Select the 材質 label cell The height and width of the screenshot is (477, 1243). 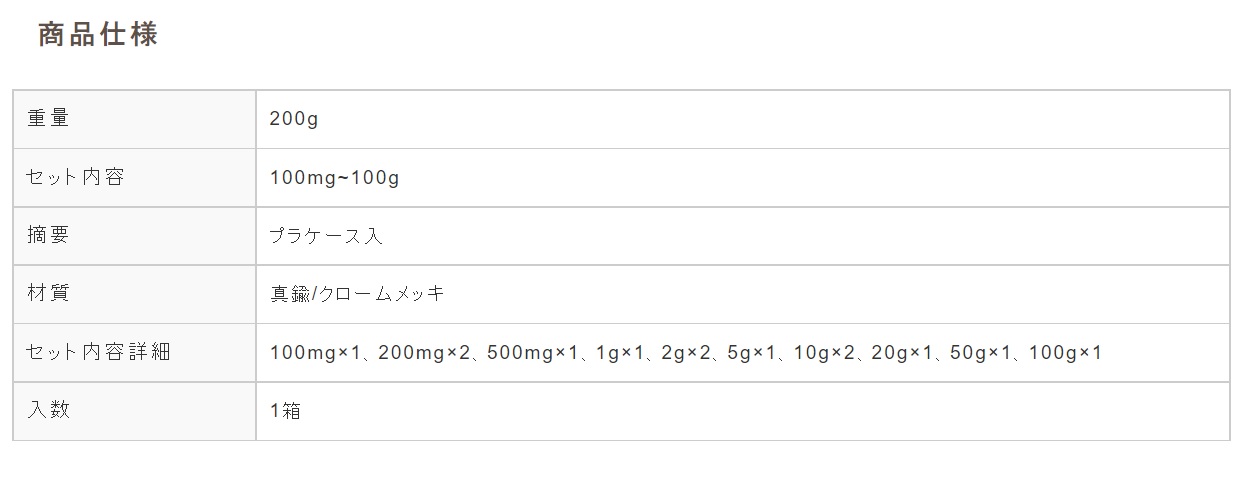(x=134, y=294)
